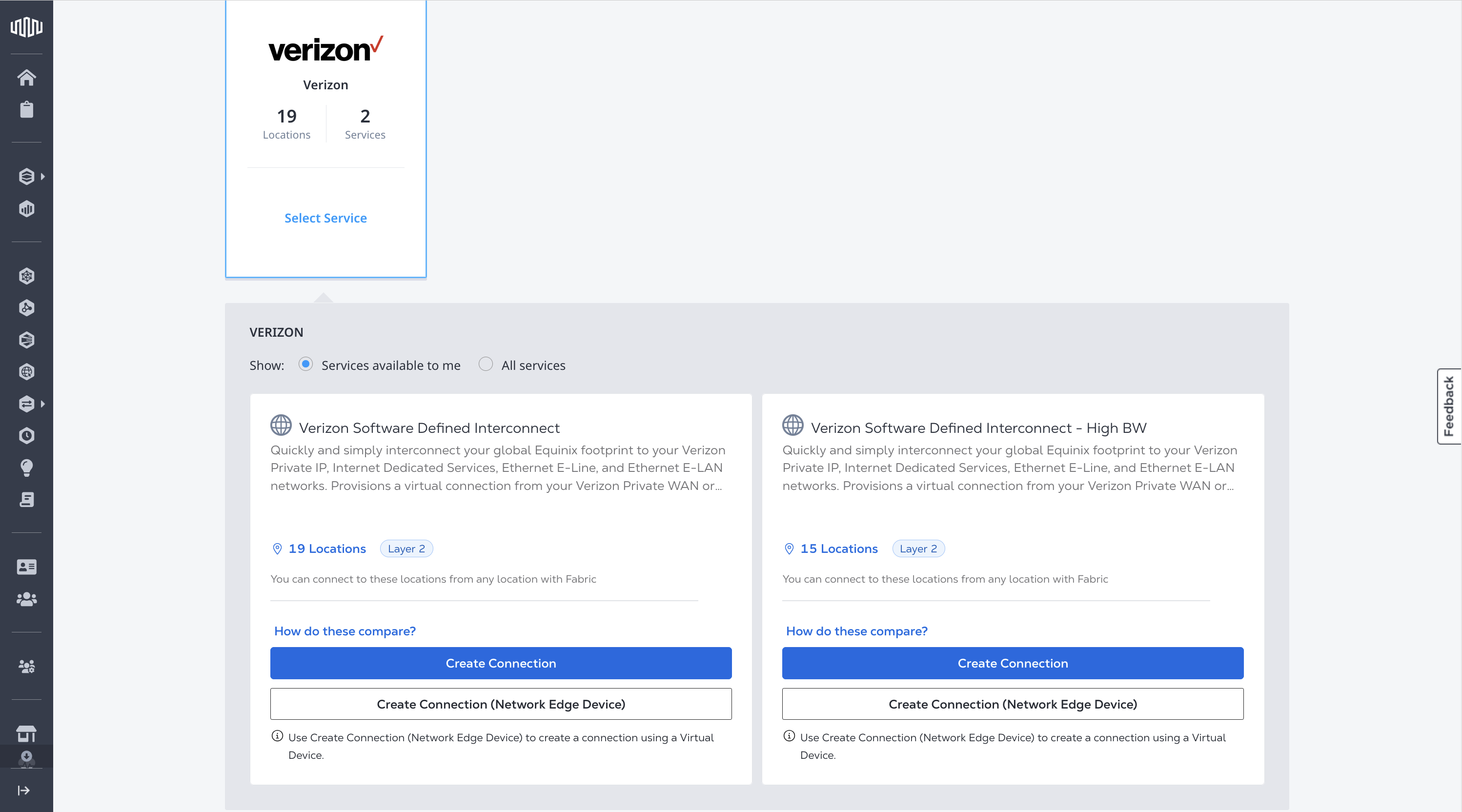Open the stacked layers hexagon icon
Viewport: 1462px width, 812px height.
26,177
